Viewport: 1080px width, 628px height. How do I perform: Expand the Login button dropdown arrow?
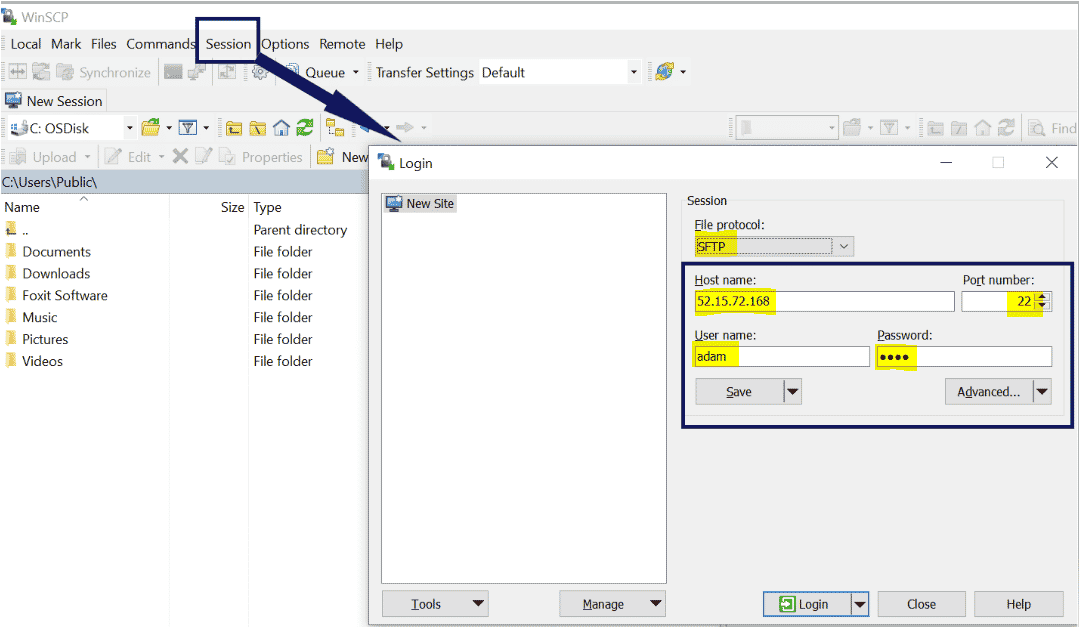[860, 605]
